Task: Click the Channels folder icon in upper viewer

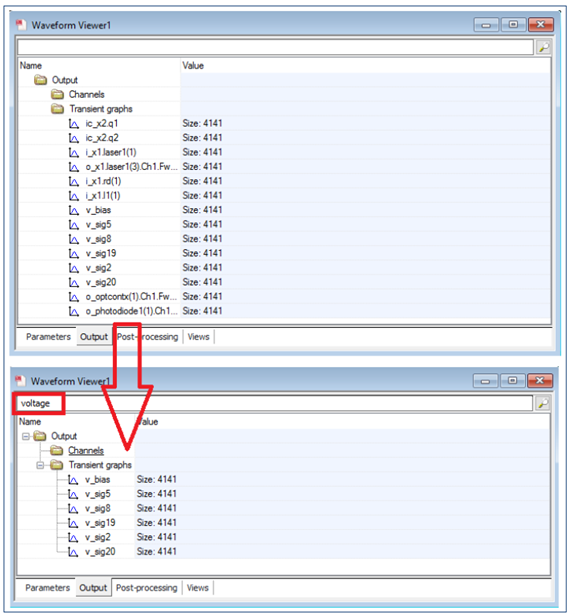Action: coord(57,94)
